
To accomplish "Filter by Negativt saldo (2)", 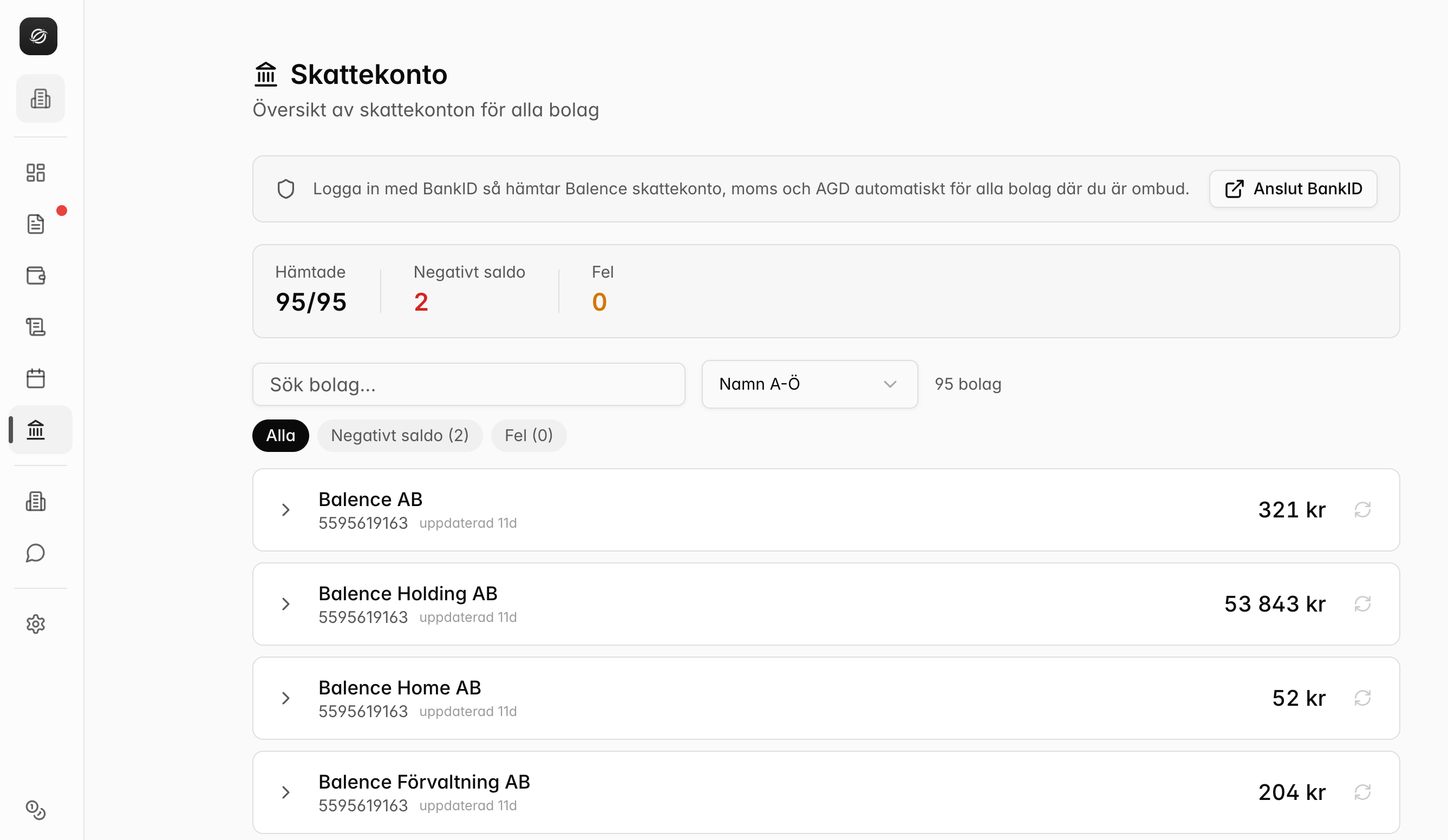I will 400,435.
